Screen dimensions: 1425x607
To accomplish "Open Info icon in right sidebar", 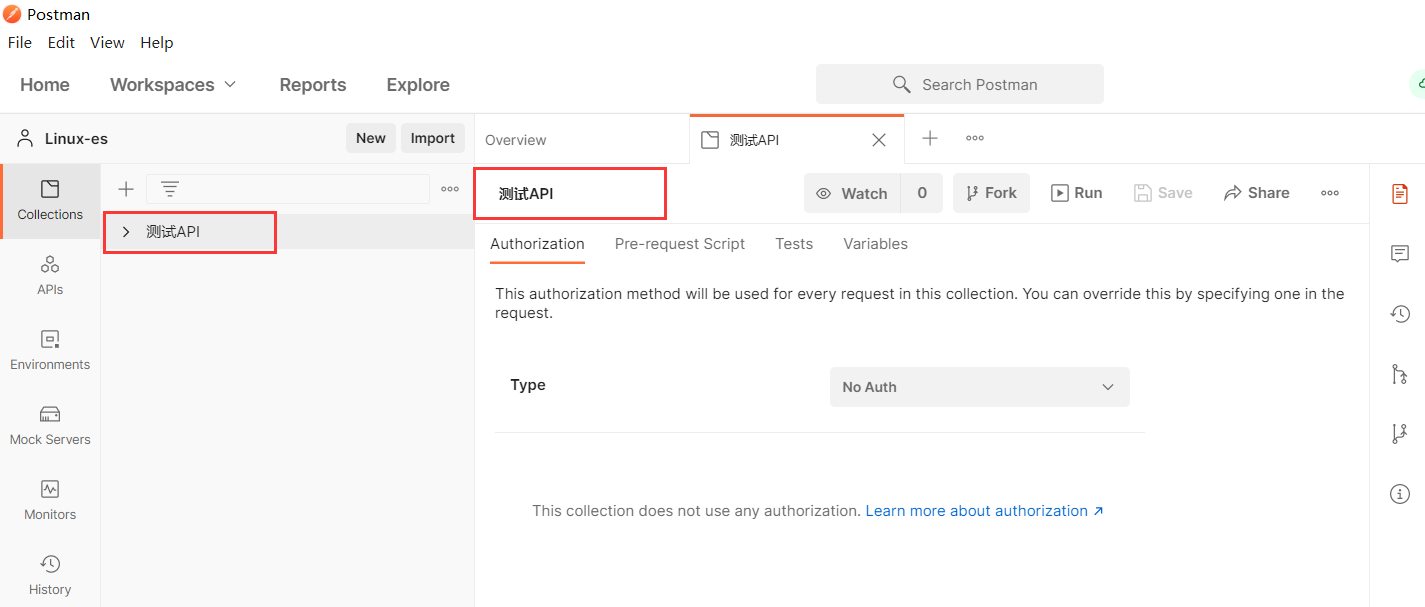I will coord(1400,494).
